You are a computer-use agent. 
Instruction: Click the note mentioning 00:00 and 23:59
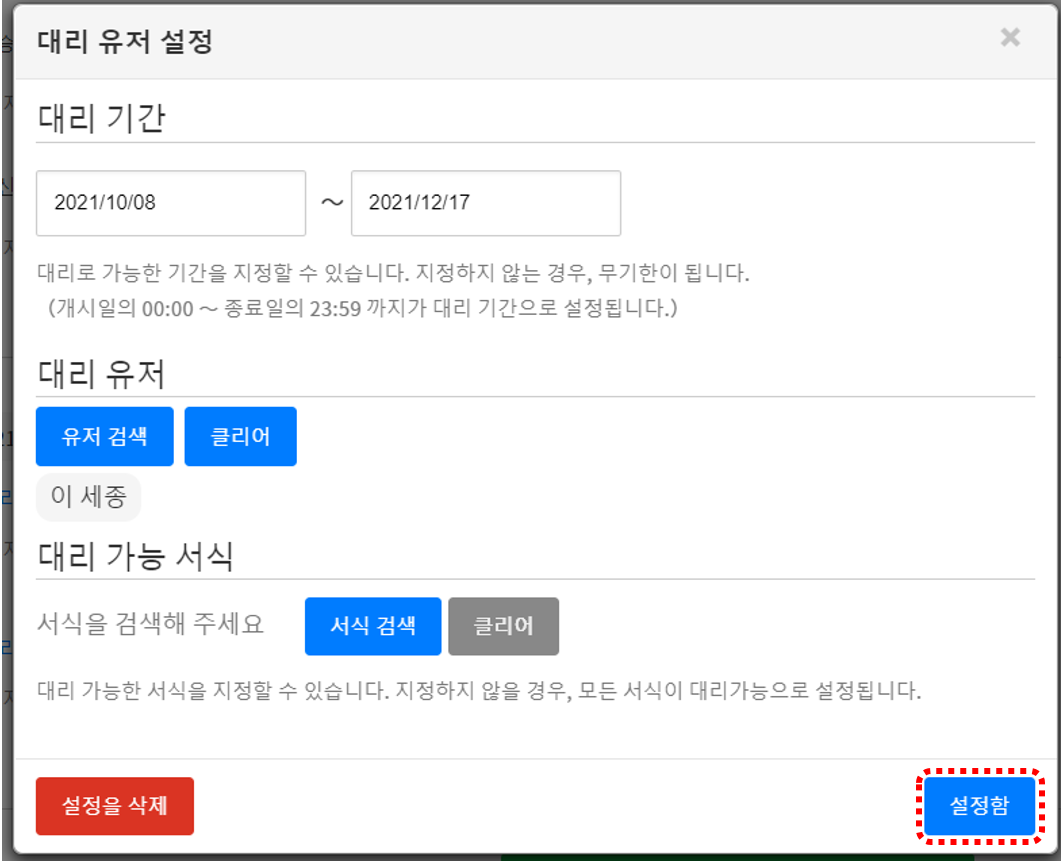pos(362,308)
